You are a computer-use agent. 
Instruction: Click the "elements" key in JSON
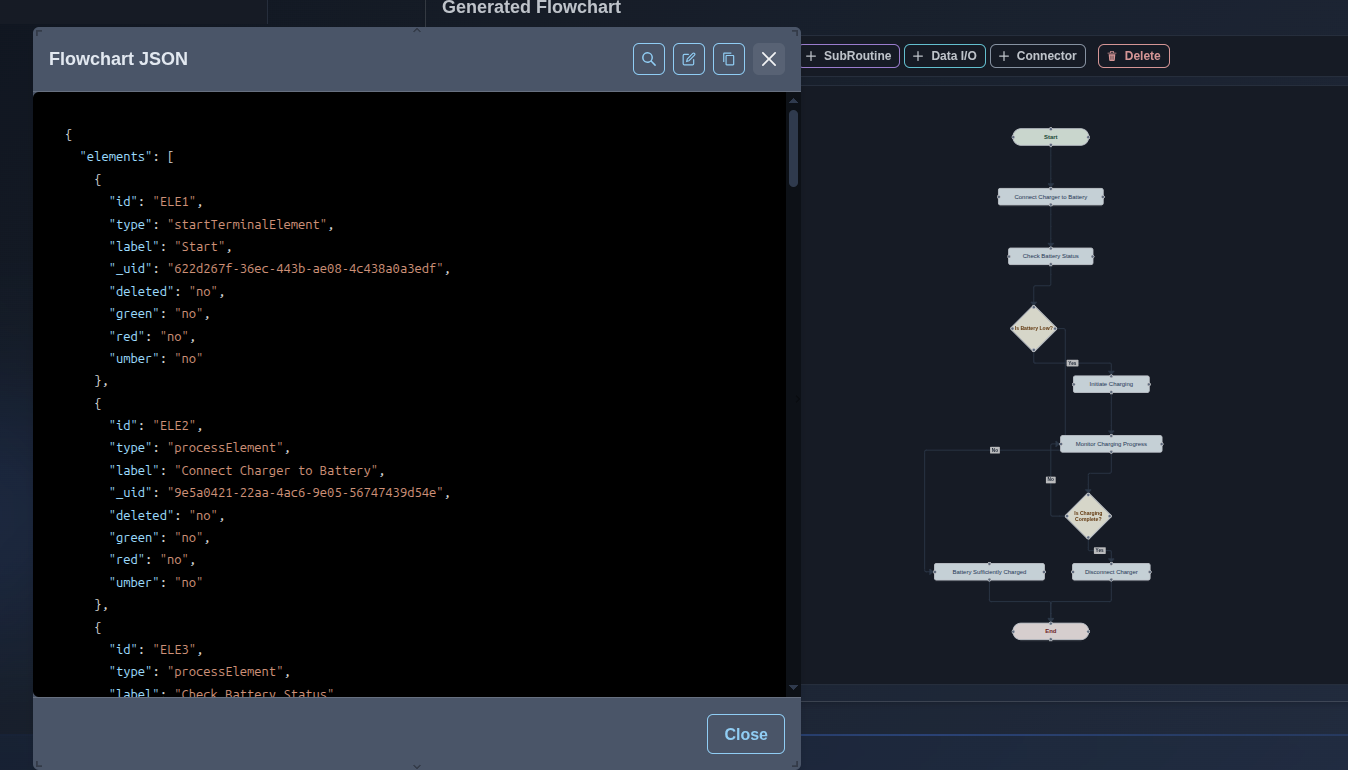pyautogui.click(x=116, y=157)
